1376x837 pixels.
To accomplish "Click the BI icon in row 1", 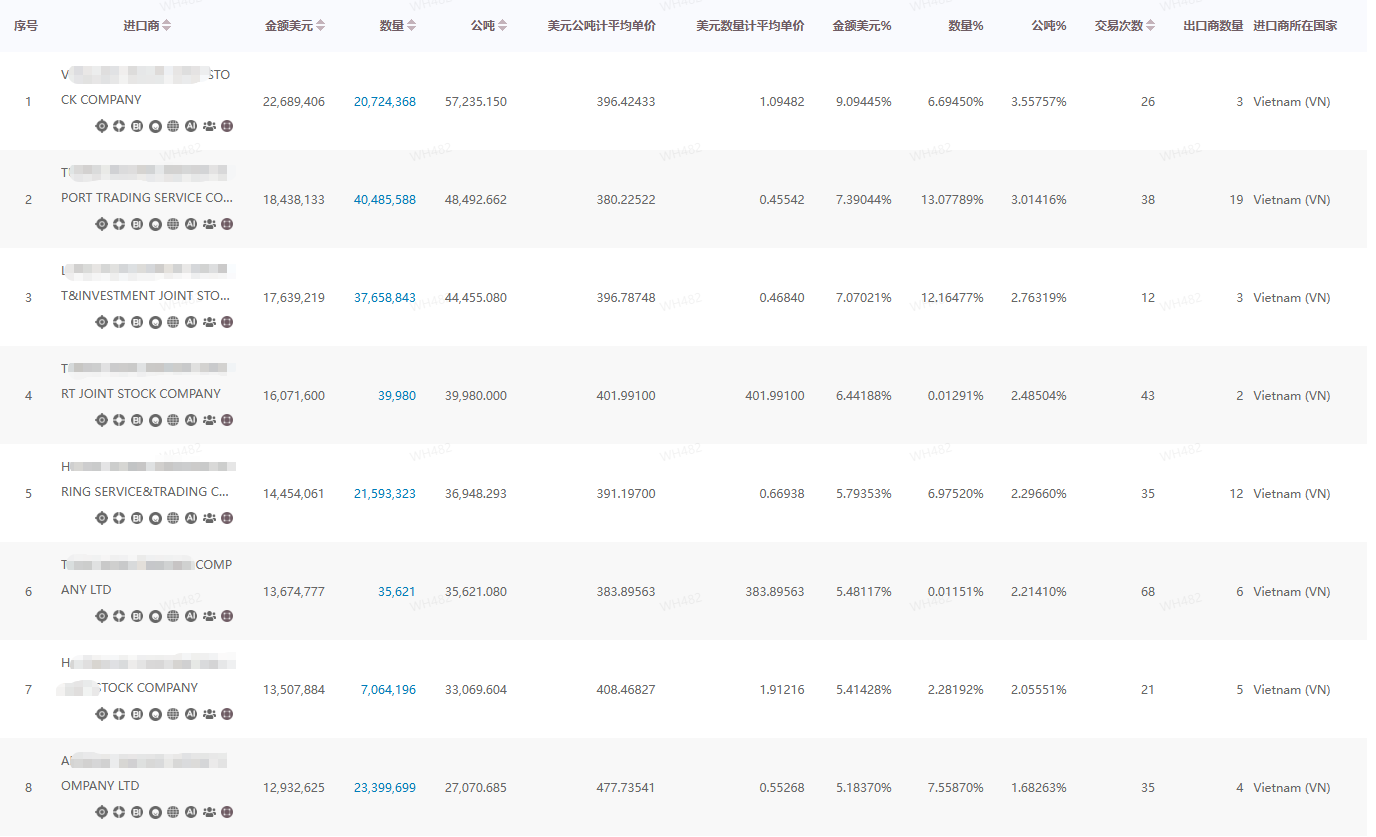I will [x=137, y=126].
